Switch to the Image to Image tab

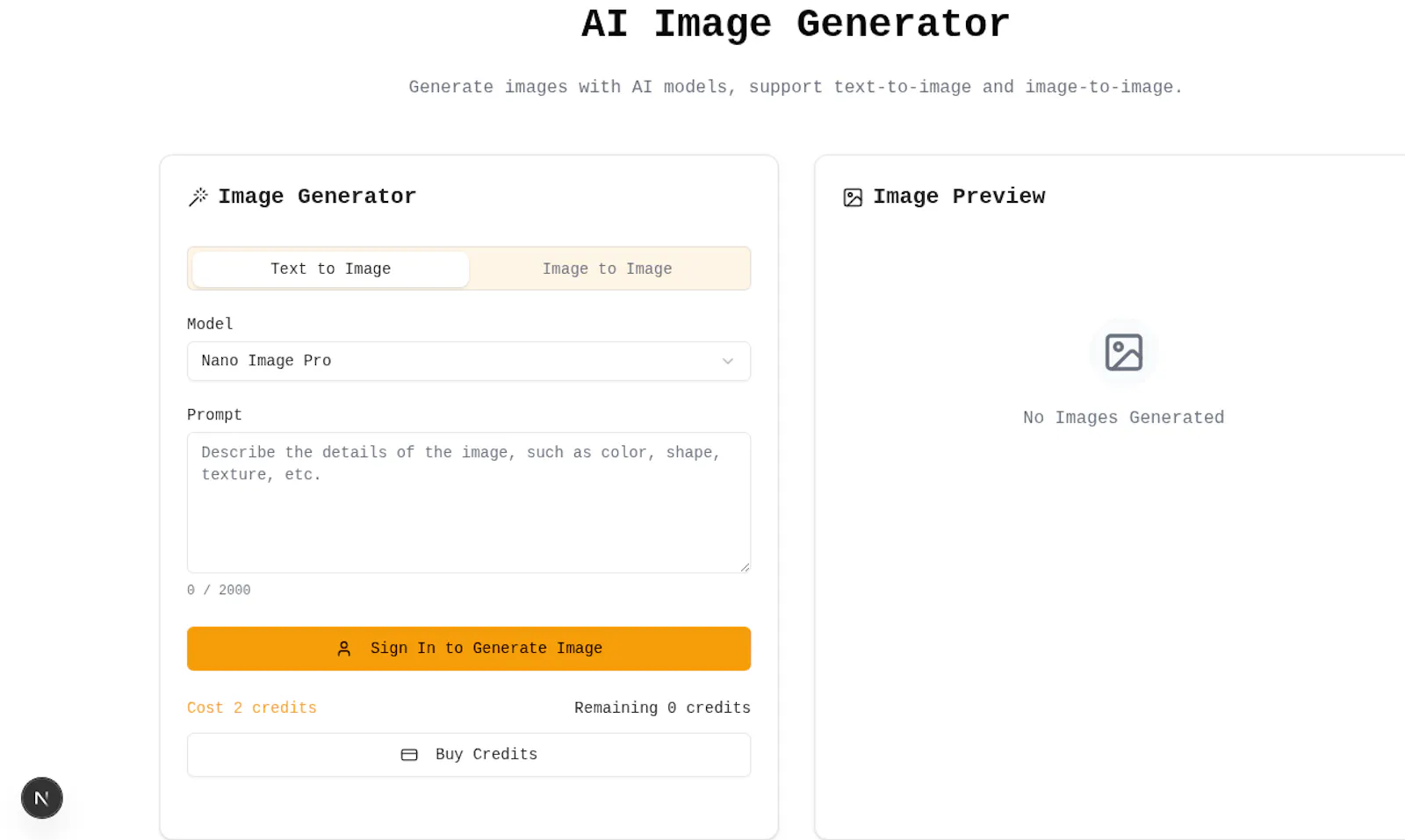[x=608, y=269]
